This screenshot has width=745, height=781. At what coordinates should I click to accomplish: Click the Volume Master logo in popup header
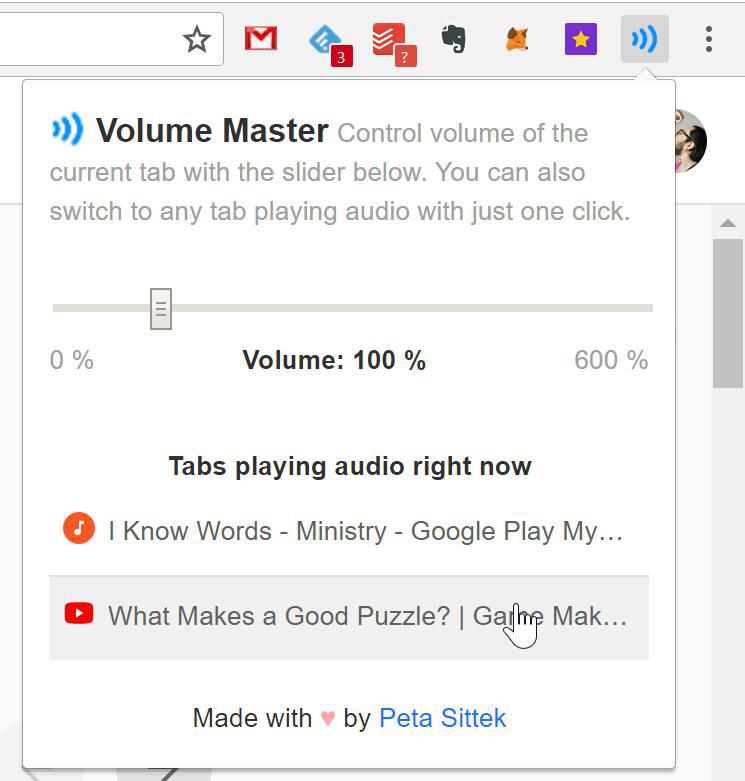(x=67, y=129)
